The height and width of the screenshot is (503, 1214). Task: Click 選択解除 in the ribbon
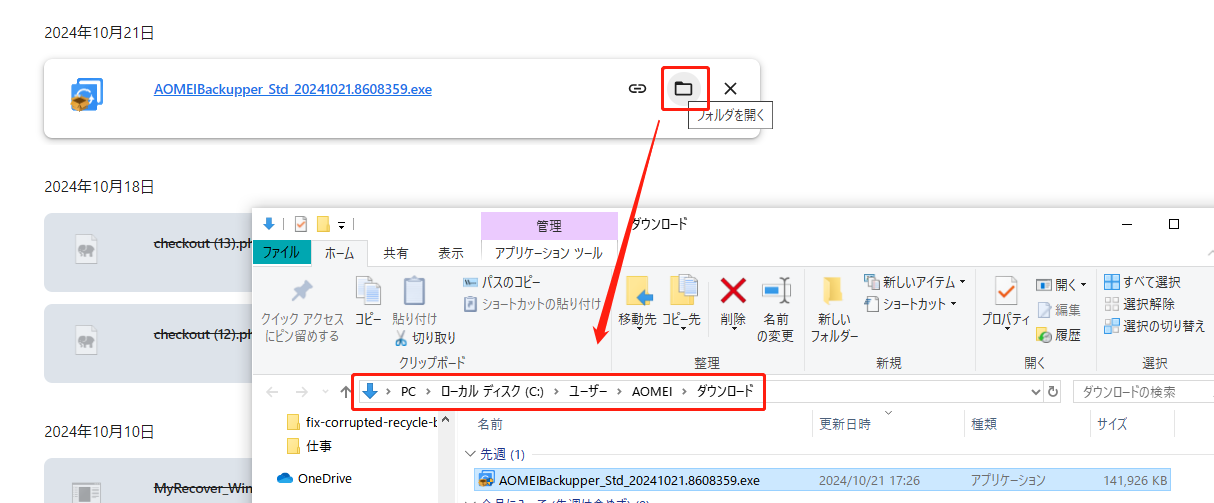pyautogui.click(x=1140, y=304)
